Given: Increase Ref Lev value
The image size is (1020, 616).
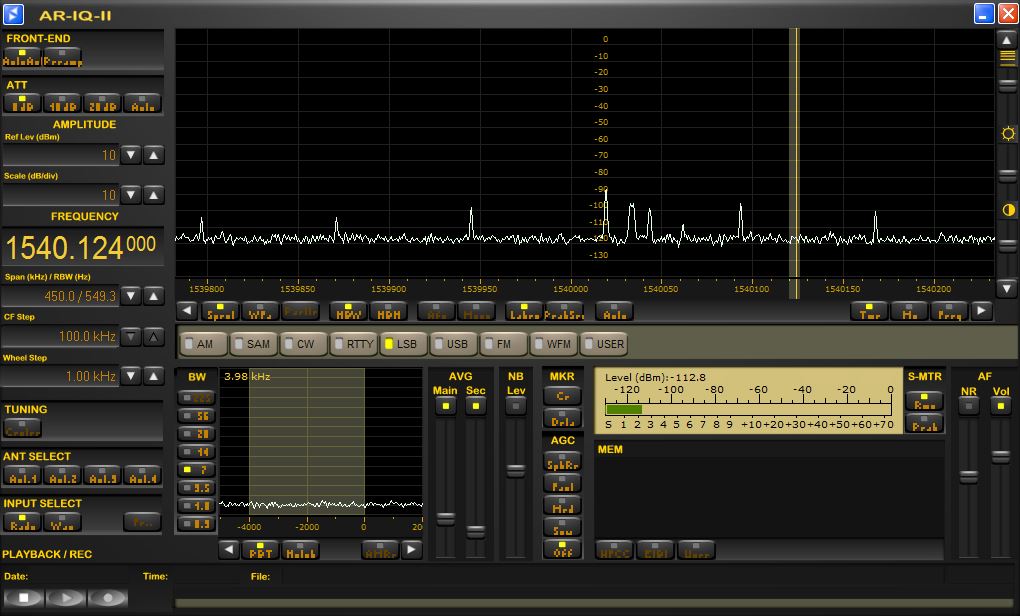Looking at the screenshot, I should pos(154,155).
